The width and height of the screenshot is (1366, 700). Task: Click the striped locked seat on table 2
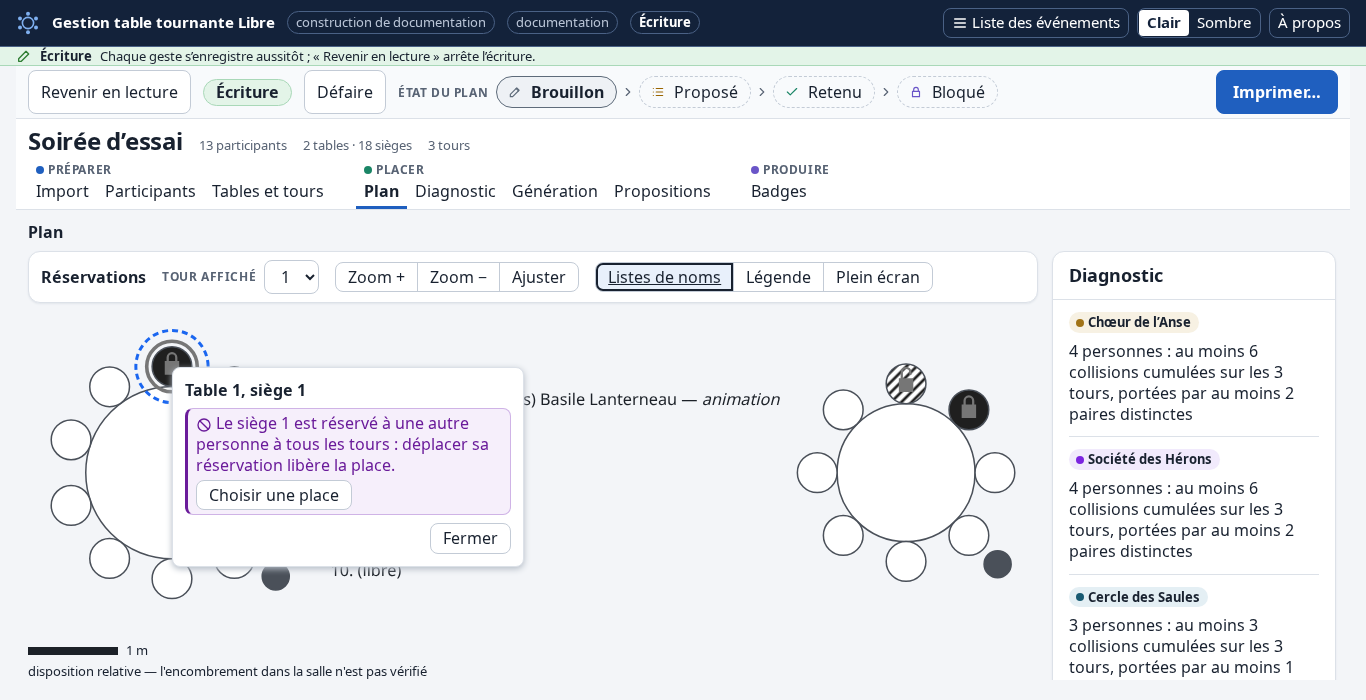click(906, 384)
